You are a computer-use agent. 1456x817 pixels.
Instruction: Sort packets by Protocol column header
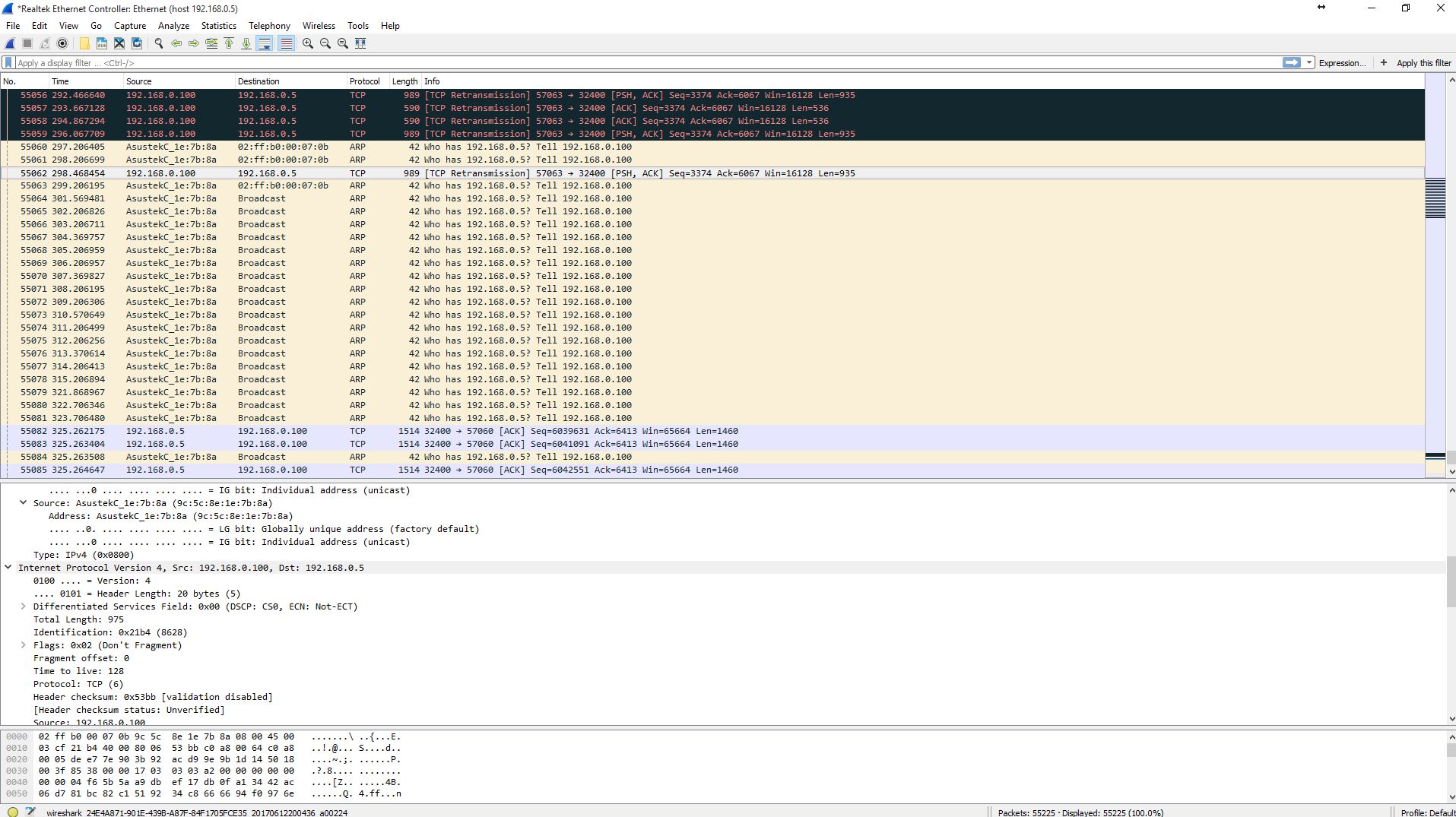pyautogui.click(x=367, y=81)
